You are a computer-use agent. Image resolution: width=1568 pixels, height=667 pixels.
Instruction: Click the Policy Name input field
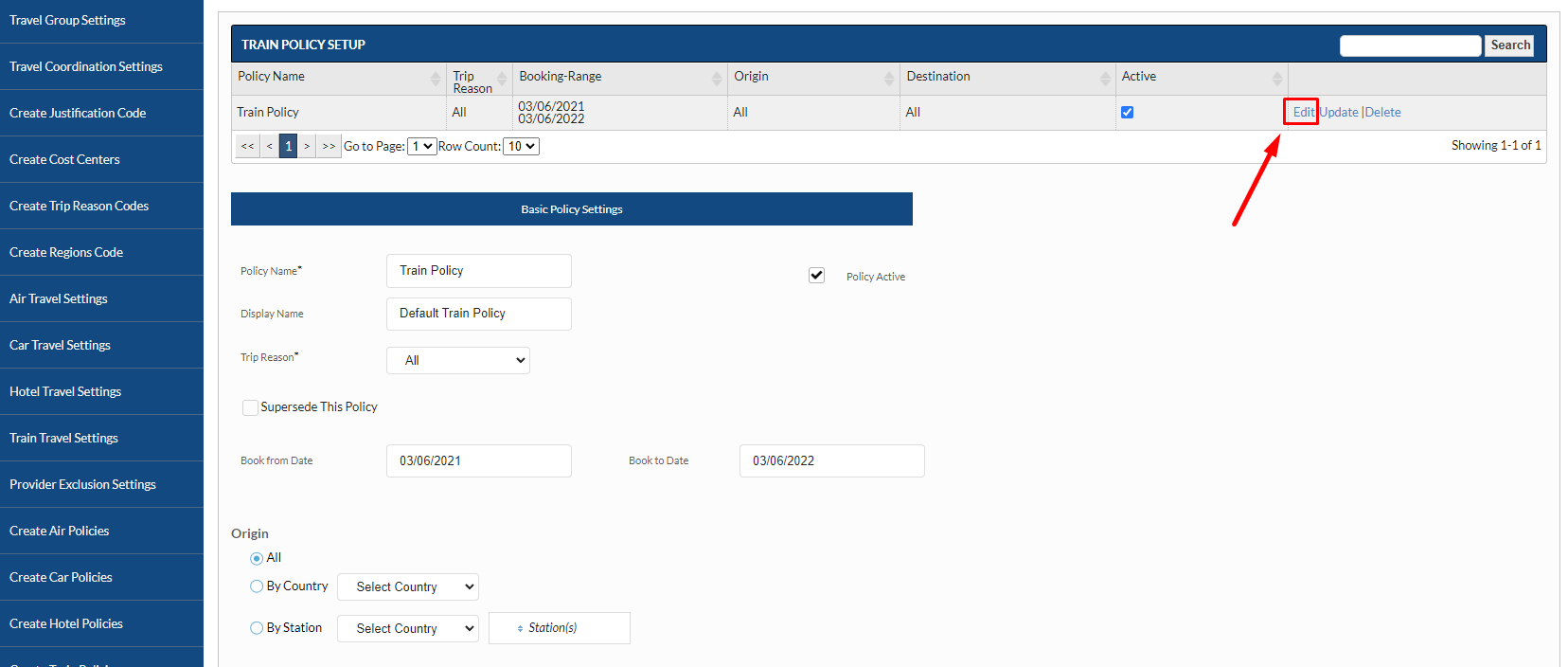[x=479, y=271]
